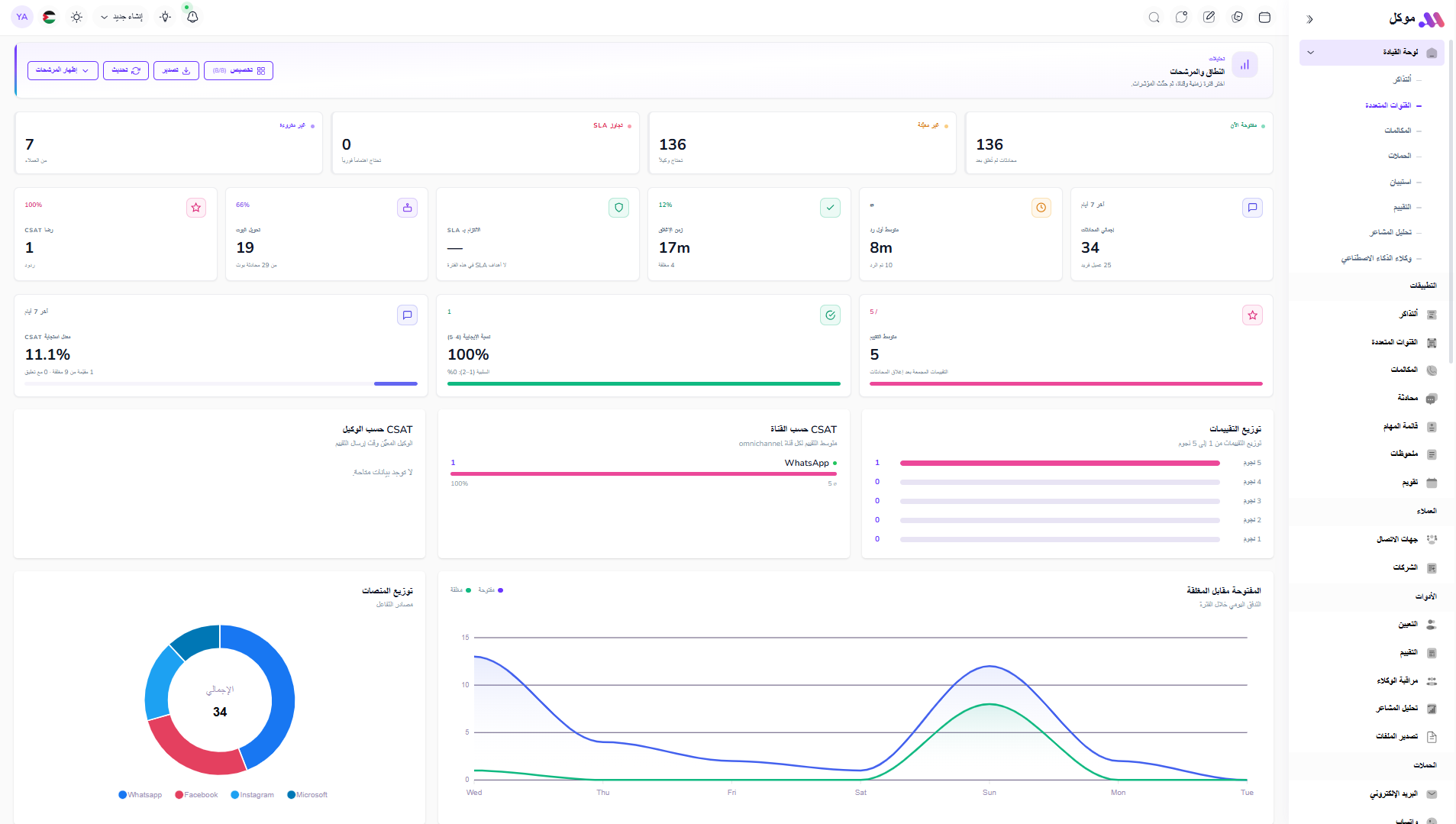This screenshot has height=824, width=1456.
Task: Click the chat icon on card showing 34
Action: coord(1253,208)
